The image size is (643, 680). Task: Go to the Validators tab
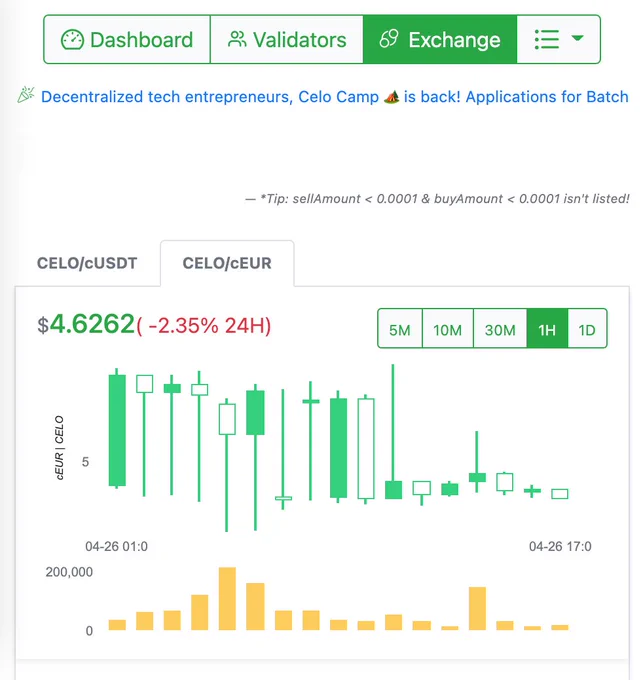[287, 39]
